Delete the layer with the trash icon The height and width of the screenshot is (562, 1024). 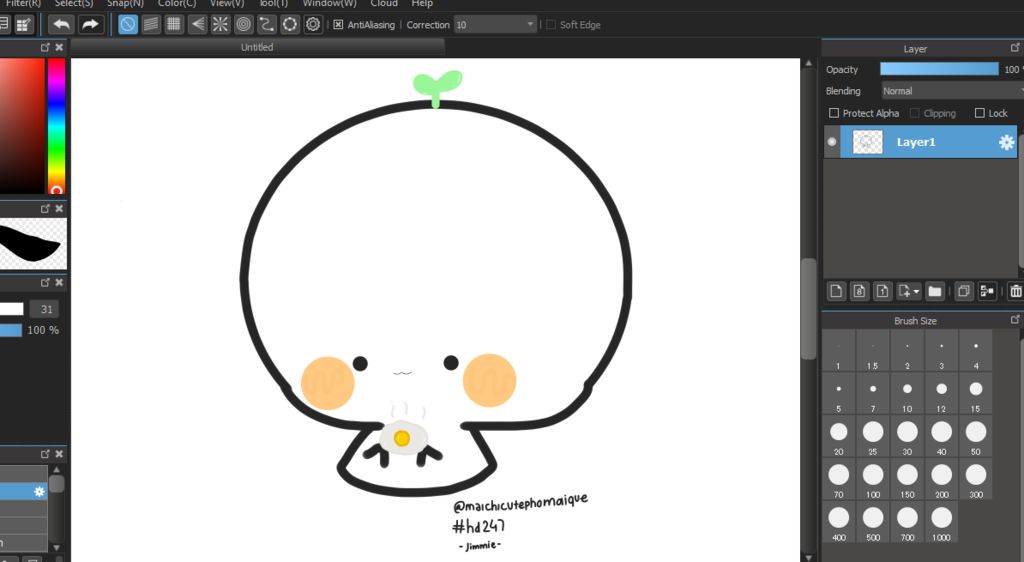[1016, 291]
